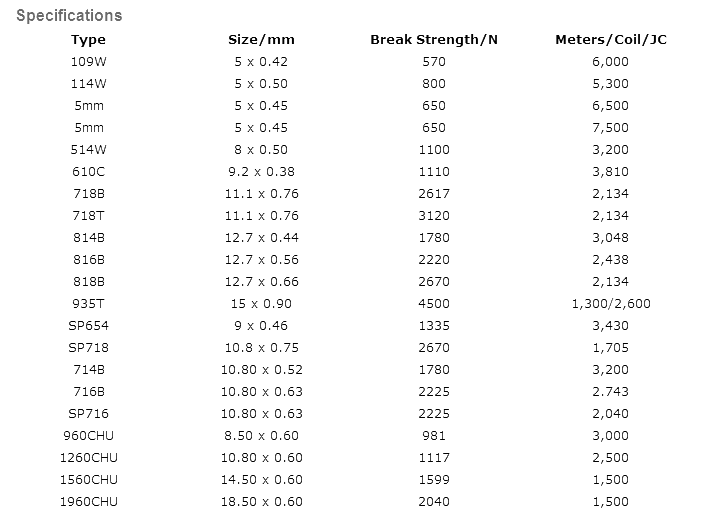709x515 pixels.
Task: Select the SP718 type cell
Action: (89, 348)
